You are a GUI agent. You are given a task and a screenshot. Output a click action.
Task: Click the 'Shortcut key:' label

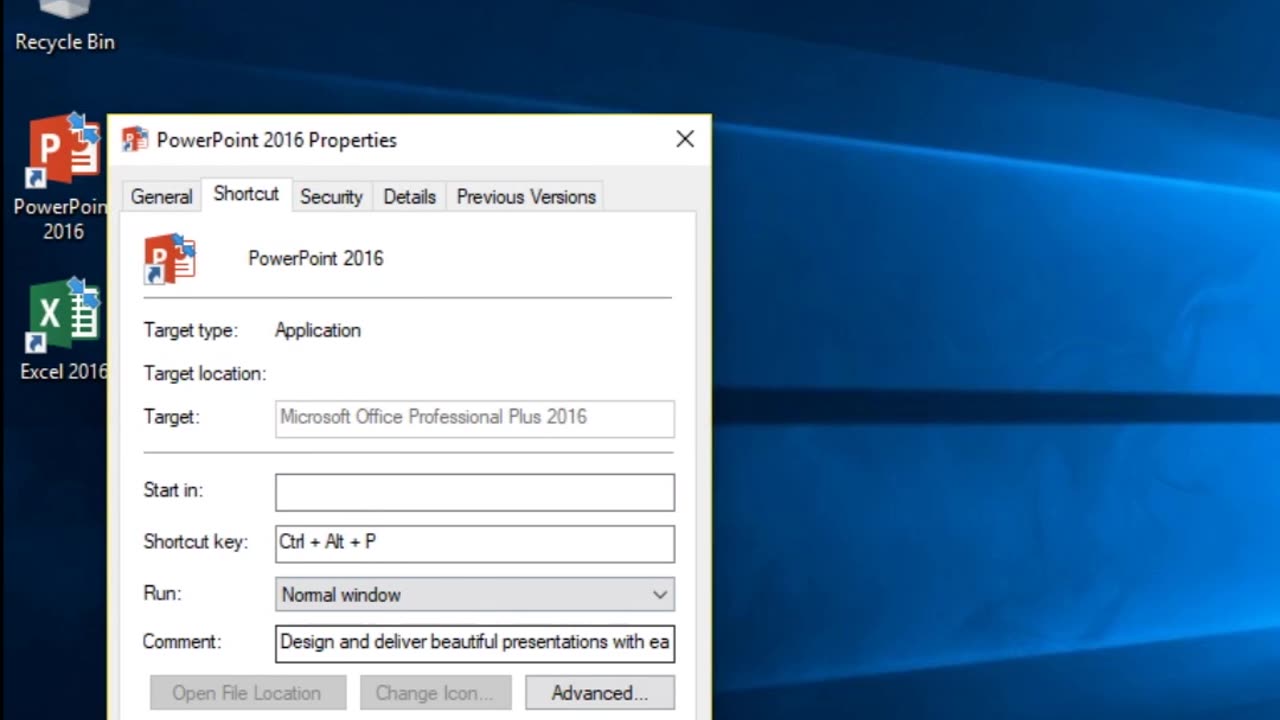point(195,542)
